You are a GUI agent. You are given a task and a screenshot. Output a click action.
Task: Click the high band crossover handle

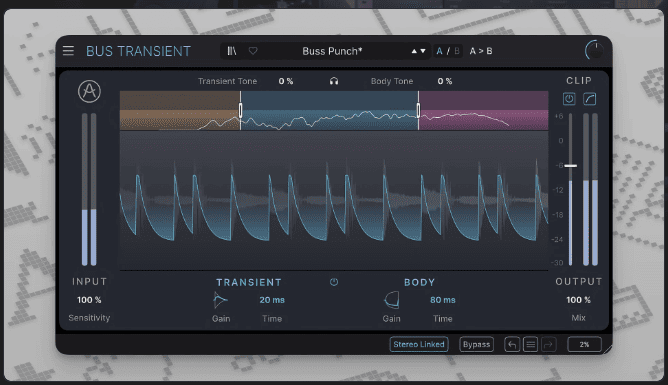click(418, 110)
